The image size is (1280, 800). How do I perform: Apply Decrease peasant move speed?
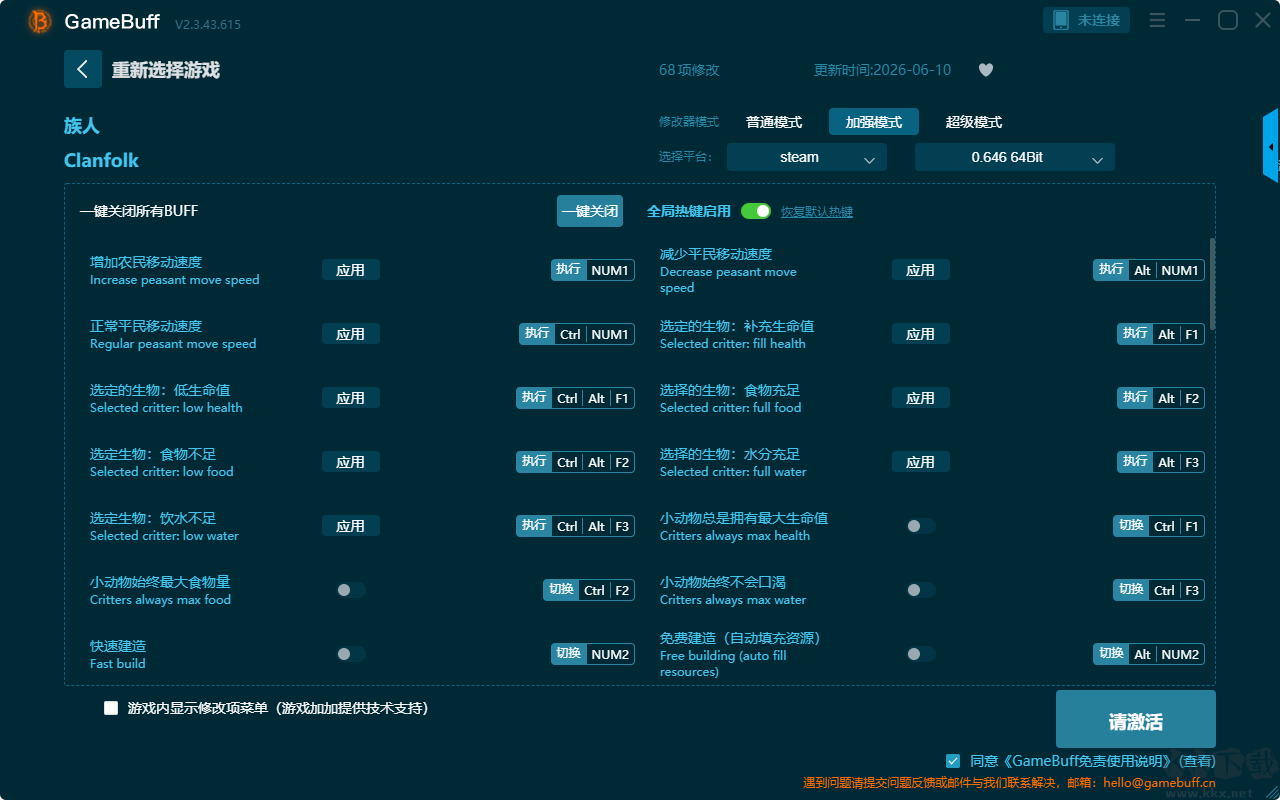point(921,270)
